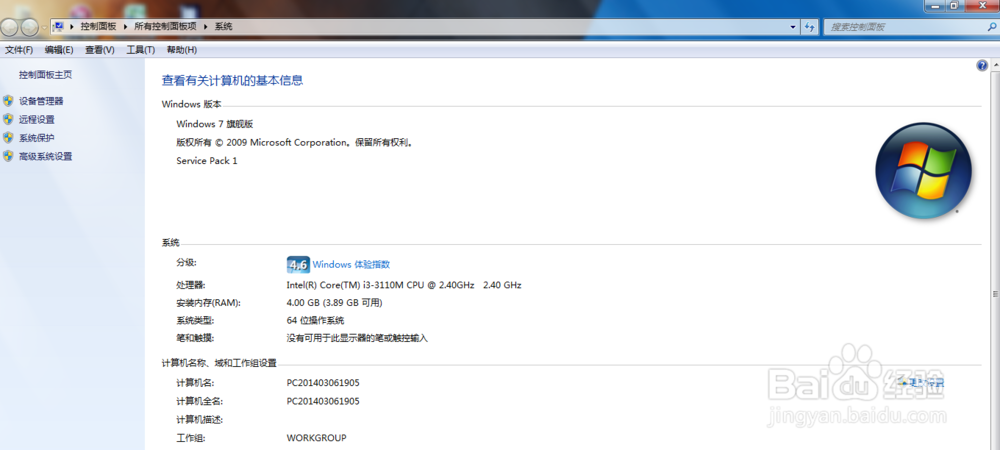
Task: Click the PC201403061905 value beside 计算机名
Action: 323,383
